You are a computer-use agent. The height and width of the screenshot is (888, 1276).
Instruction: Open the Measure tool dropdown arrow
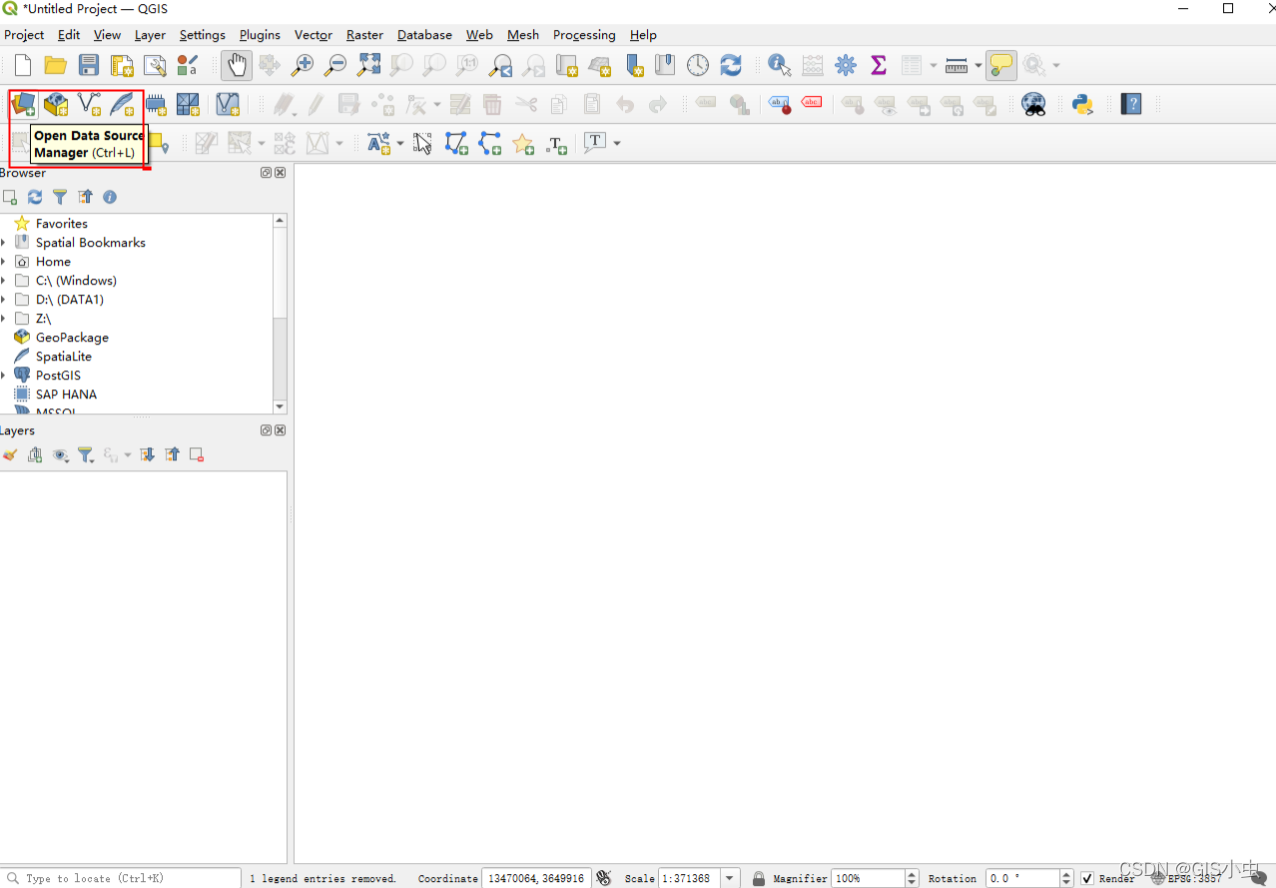978,66
